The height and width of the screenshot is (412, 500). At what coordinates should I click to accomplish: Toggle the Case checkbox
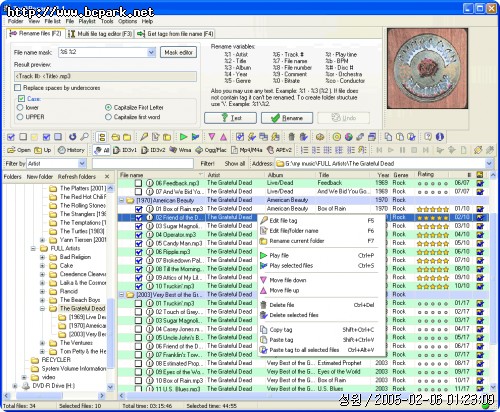(22, 99)
